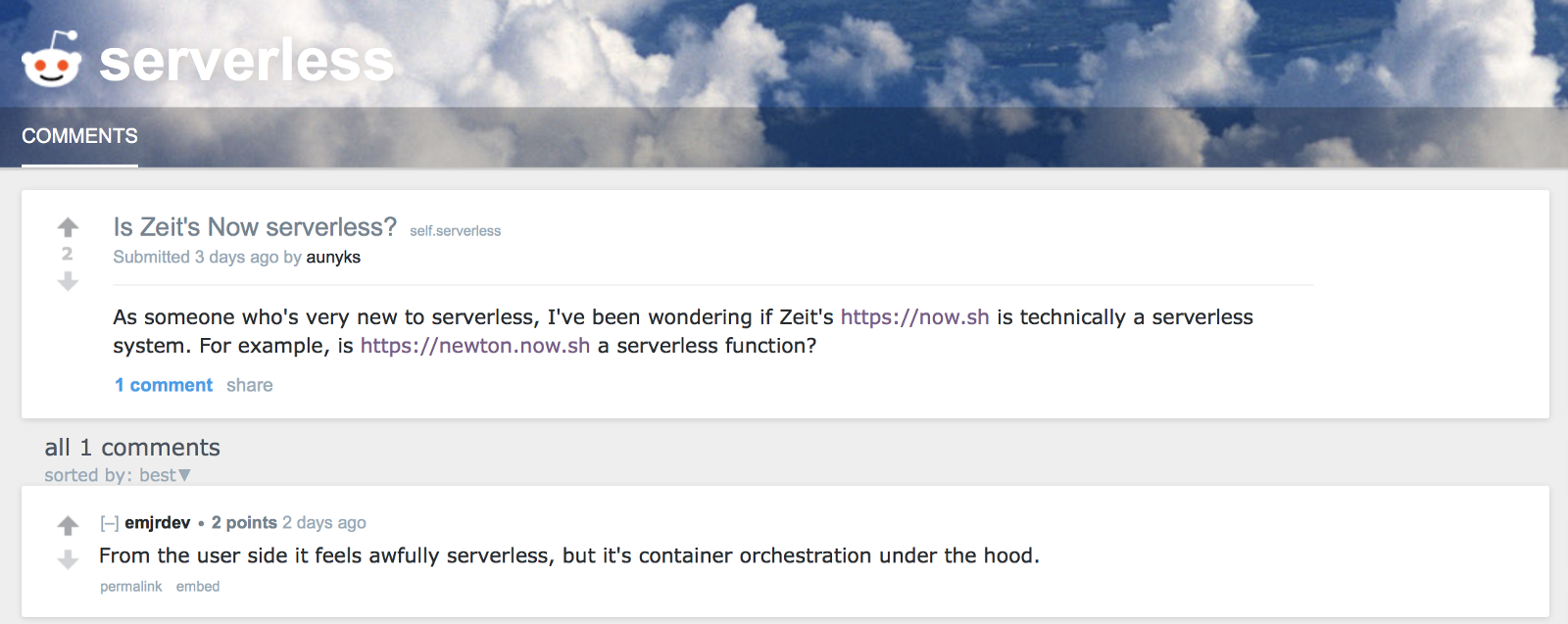Click the Reddit alien logo
Viewport: 1568px width, 624px height.
[x=51, y=60]
